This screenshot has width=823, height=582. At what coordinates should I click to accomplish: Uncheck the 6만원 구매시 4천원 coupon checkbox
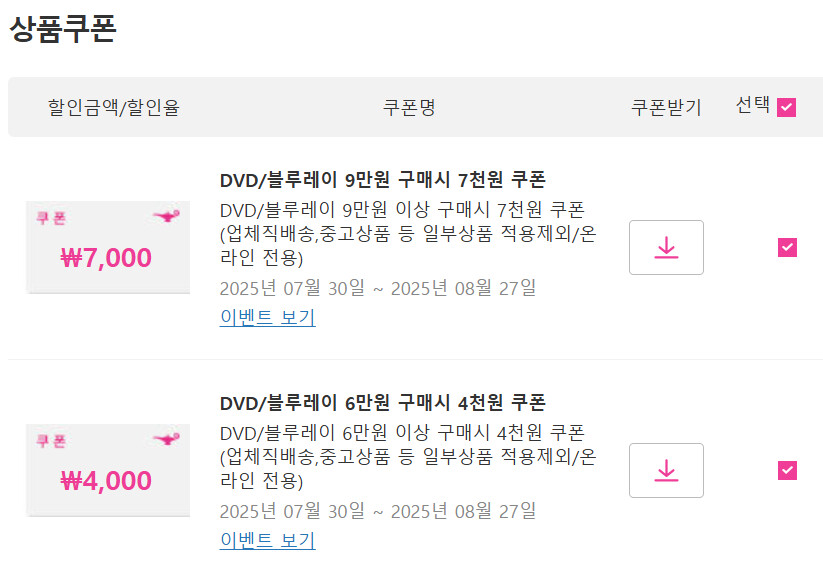[787, 470]
